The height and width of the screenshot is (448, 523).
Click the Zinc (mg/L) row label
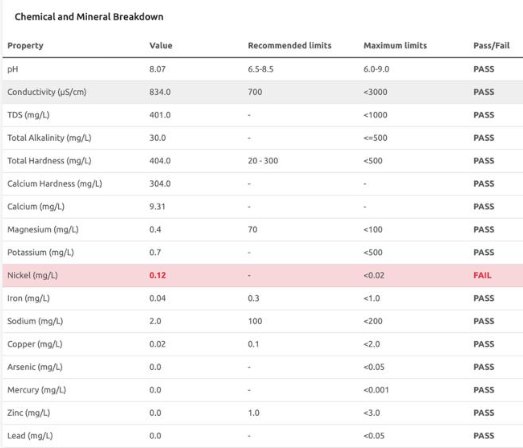[29, 413]
